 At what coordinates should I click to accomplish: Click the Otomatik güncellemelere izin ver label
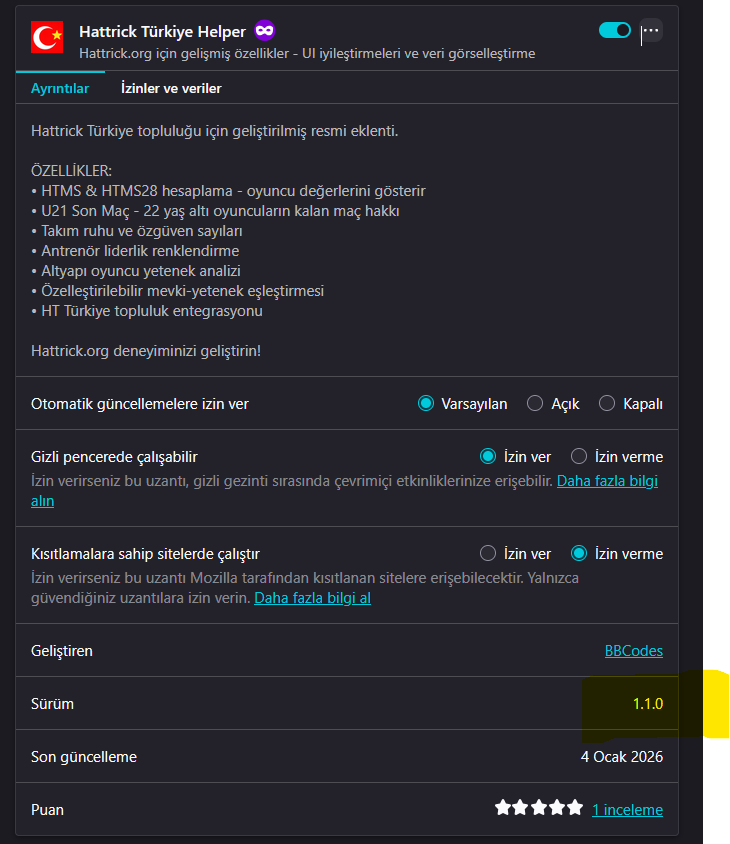140,404
